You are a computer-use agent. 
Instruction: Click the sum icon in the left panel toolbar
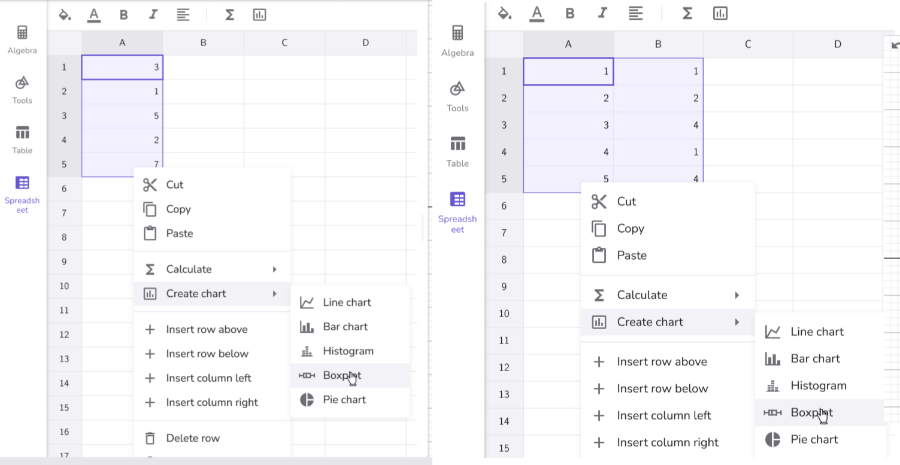click(230, 15)
